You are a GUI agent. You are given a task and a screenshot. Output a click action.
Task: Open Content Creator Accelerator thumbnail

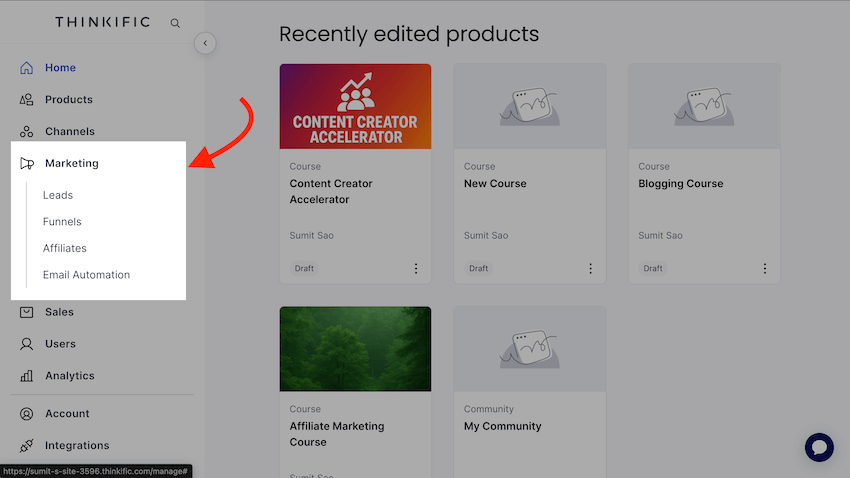356,106
